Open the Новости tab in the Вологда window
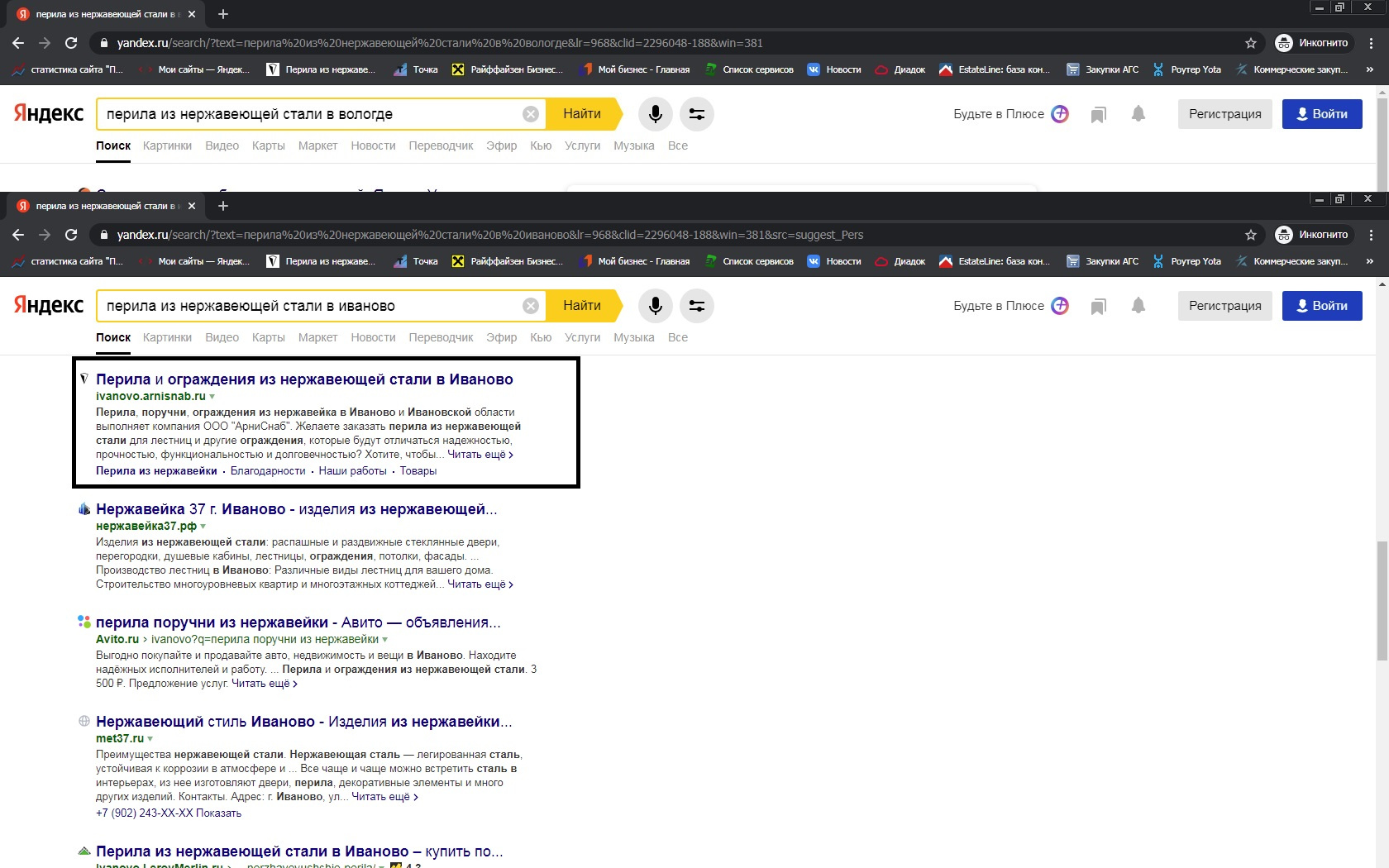Screen dimensions: 1389x868 point(373,145)
